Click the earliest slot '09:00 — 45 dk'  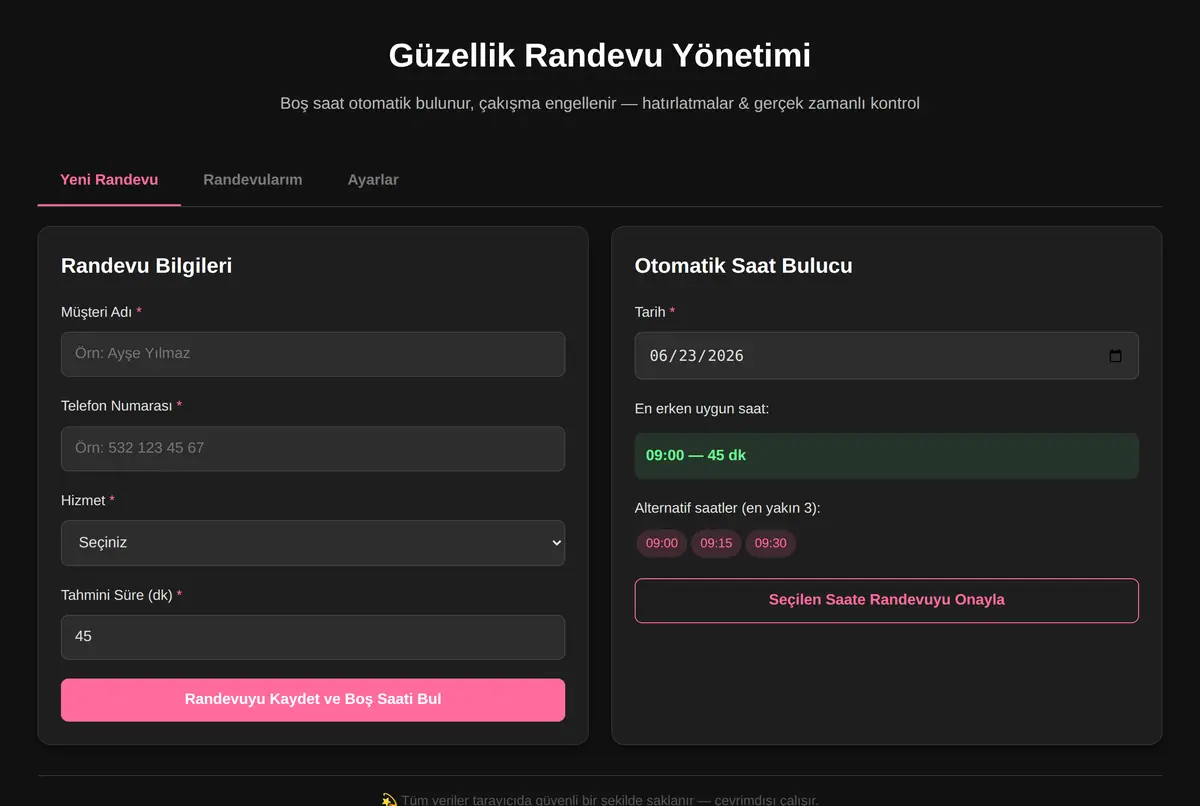click(886, 456)
